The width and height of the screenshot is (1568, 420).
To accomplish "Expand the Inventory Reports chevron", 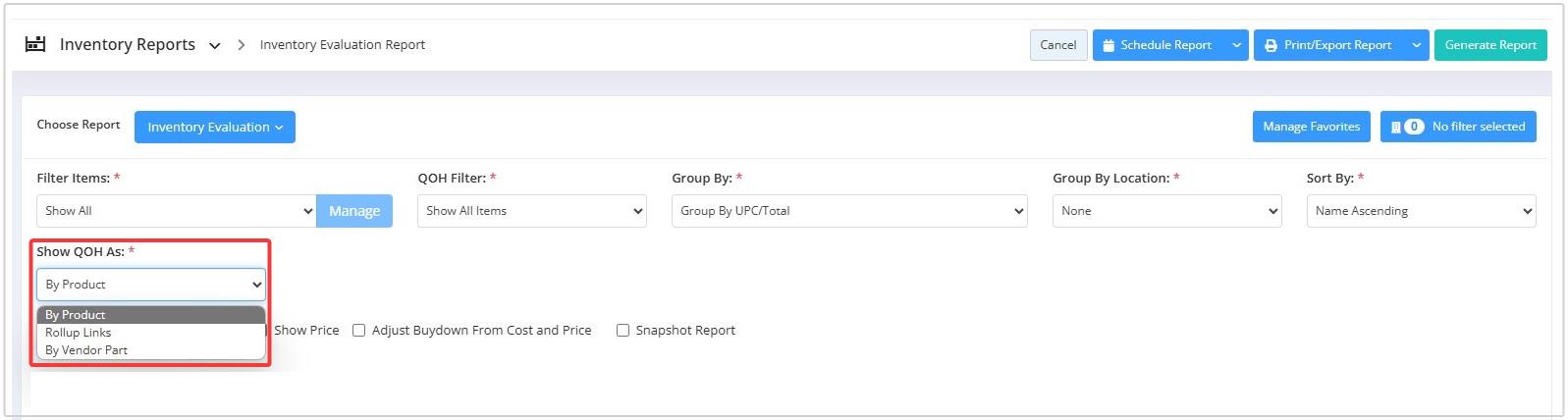I will pos(215,45).
